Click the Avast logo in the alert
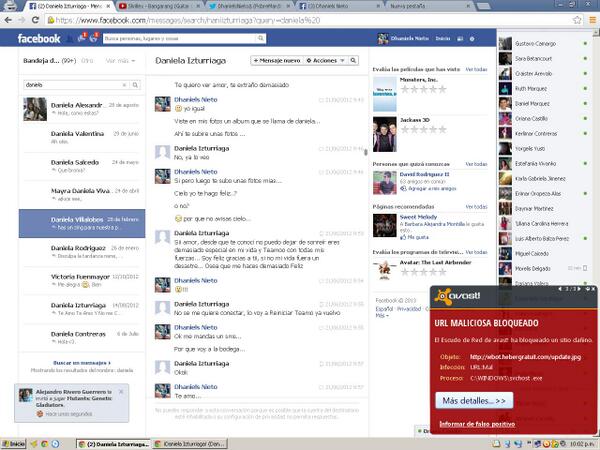Viewport: 600px width, 450px height. coord(457,297)
